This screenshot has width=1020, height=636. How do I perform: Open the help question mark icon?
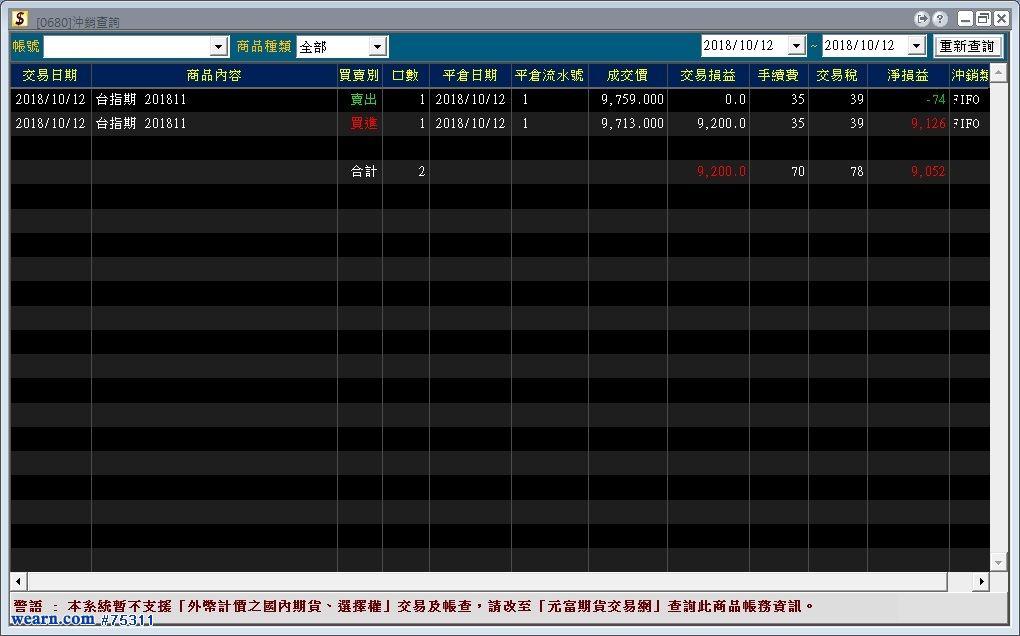tap(939, 19)
